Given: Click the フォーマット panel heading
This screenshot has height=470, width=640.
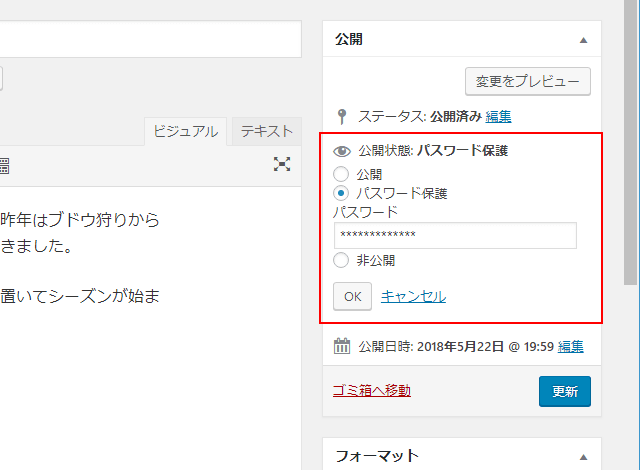Looking at the screenshot, I should click(377, 456).
